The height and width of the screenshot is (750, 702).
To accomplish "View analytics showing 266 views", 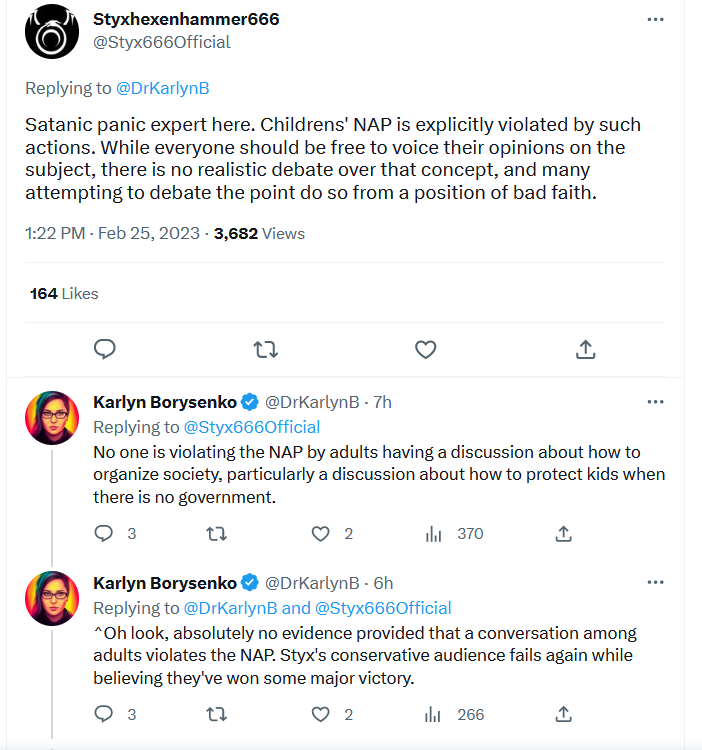I will [x=454, y=714].
